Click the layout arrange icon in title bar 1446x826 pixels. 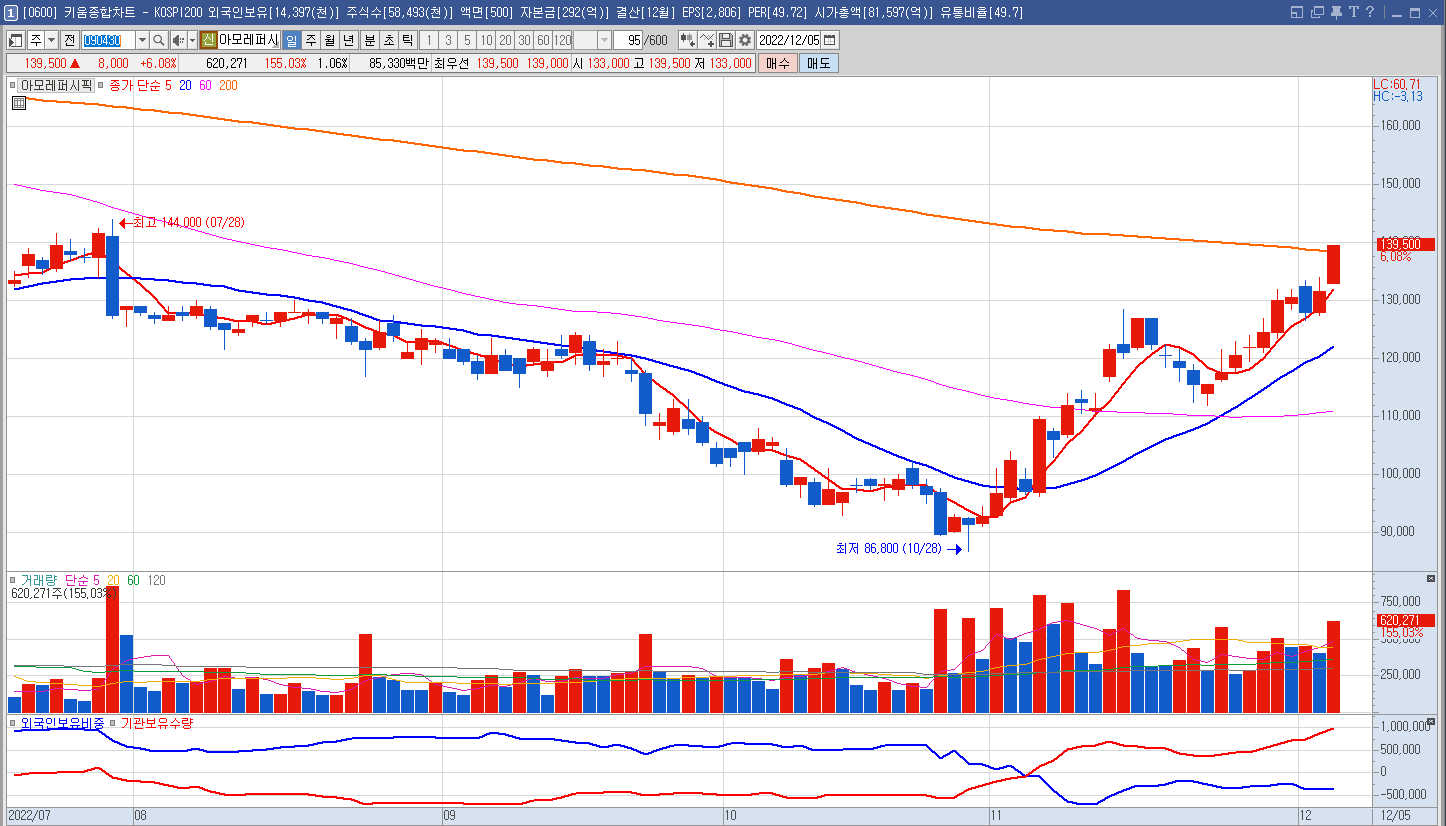click(1297, 12)
